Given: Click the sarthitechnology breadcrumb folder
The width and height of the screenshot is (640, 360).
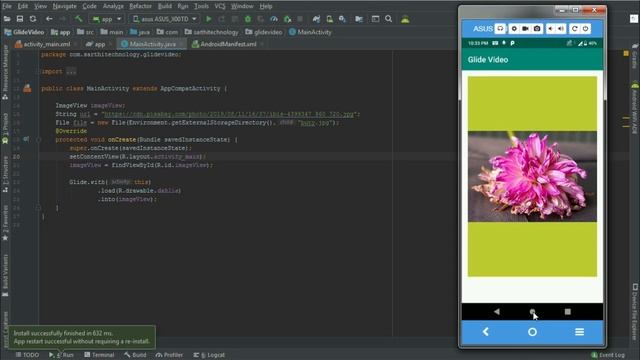Looking at the screenshot, I should pos(211,32).
